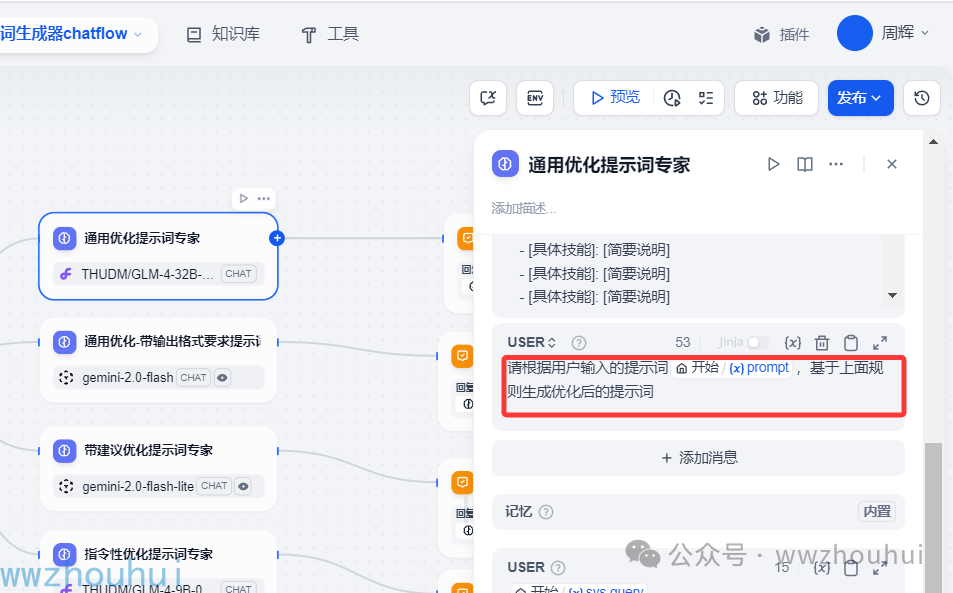
Task: Click the plus handle on 通用优化提示词专家 node
Action: pos(277,238)
